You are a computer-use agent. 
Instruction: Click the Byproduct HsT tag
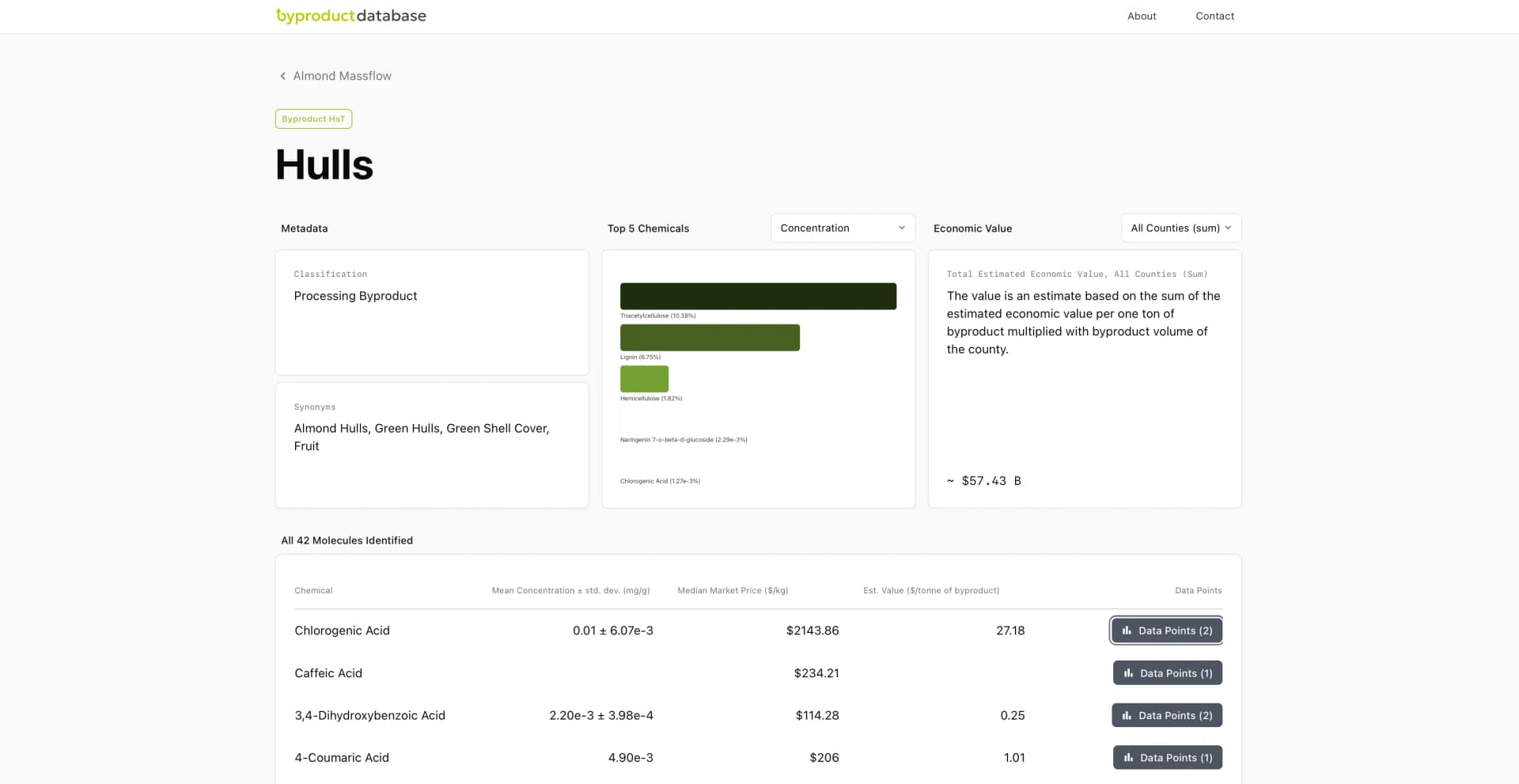(313, 119)
